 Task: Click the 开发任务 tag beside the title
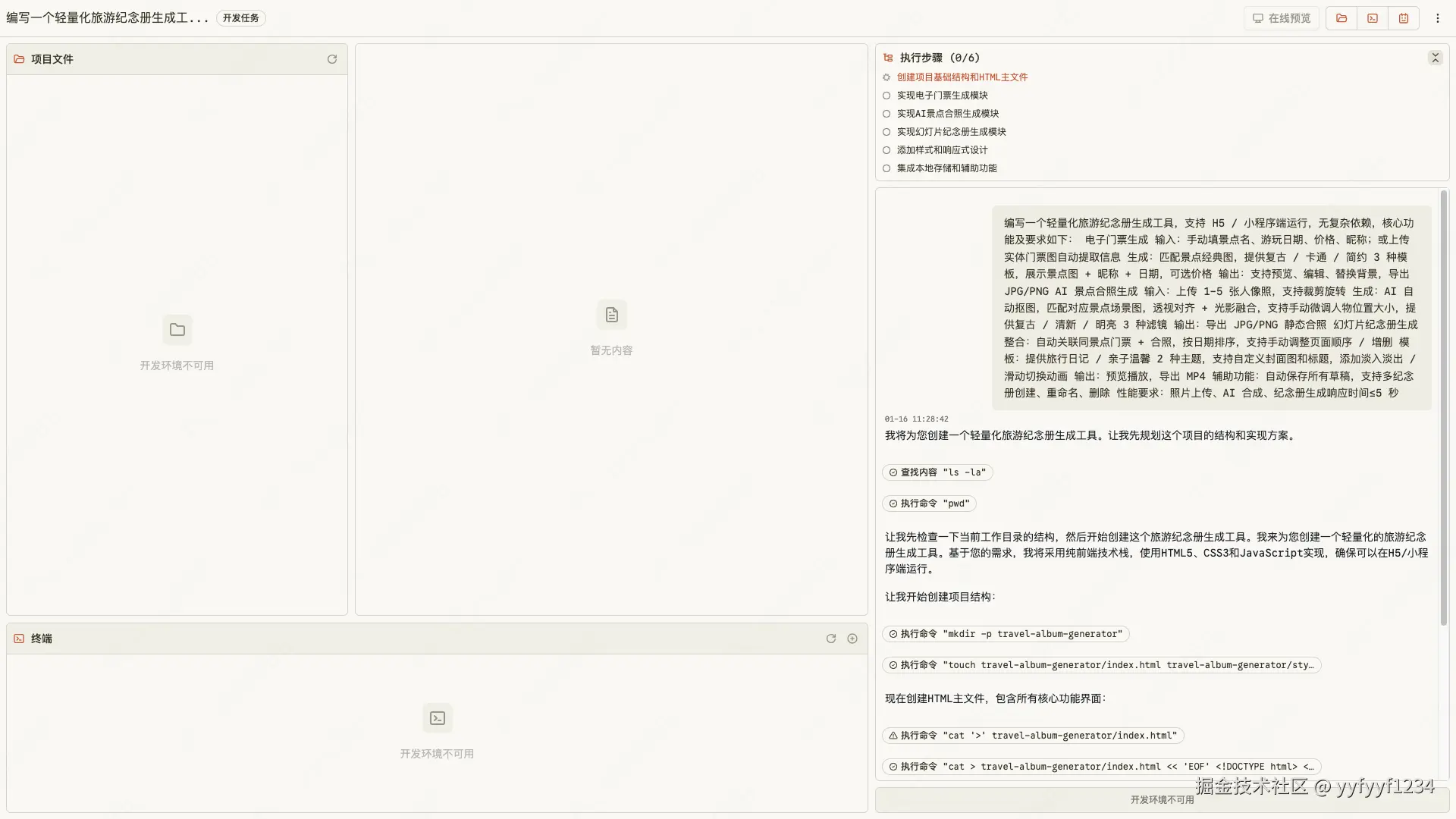point(240,17)
